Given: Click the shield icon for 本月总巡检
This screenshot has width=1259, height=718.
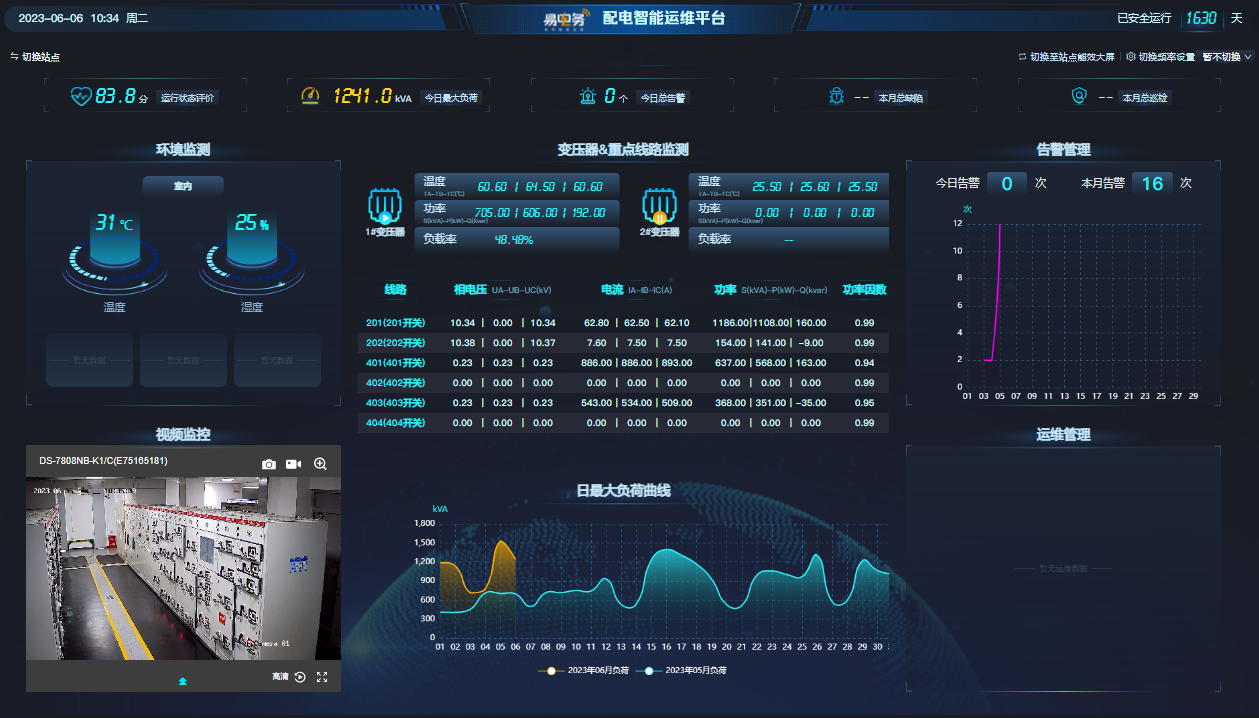Looking at the screenshot, I should point(1078,96).
